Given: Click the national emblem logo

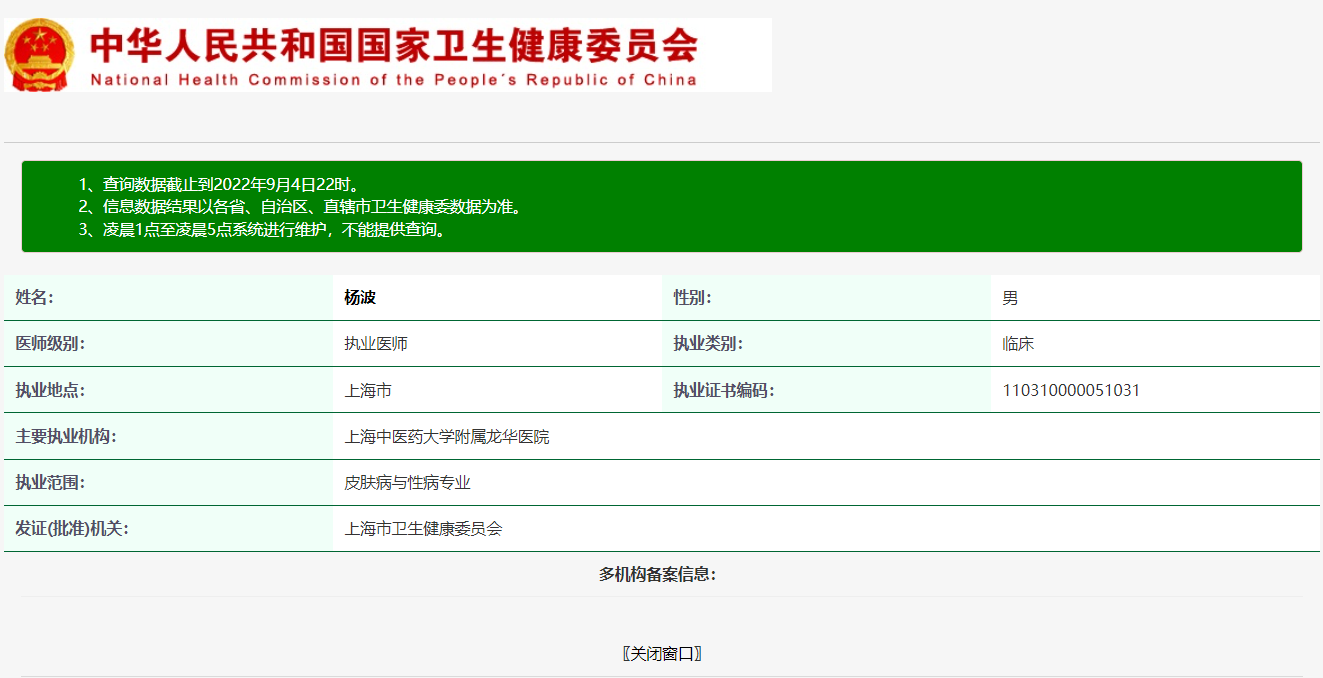Looking at the screenshot, I should [39, 55].
